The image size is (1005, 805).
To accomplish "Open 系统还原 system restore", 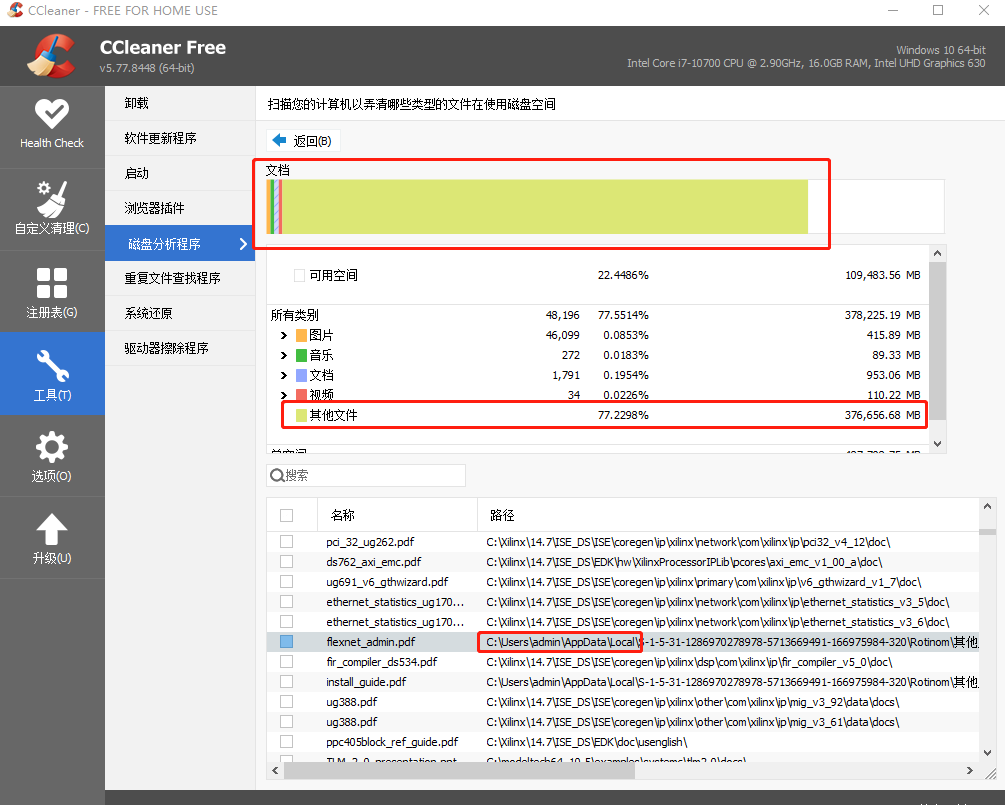I will pos(179,313).
